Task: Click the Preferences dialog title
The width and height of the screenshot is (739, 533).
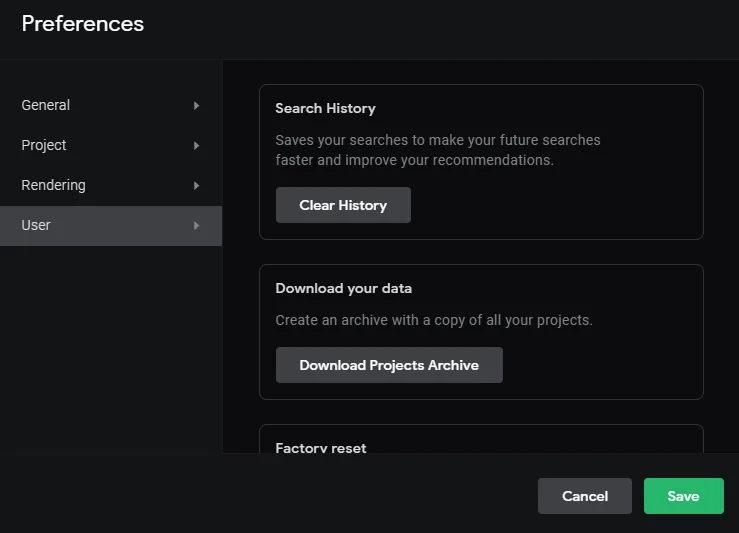Action: 82,24
